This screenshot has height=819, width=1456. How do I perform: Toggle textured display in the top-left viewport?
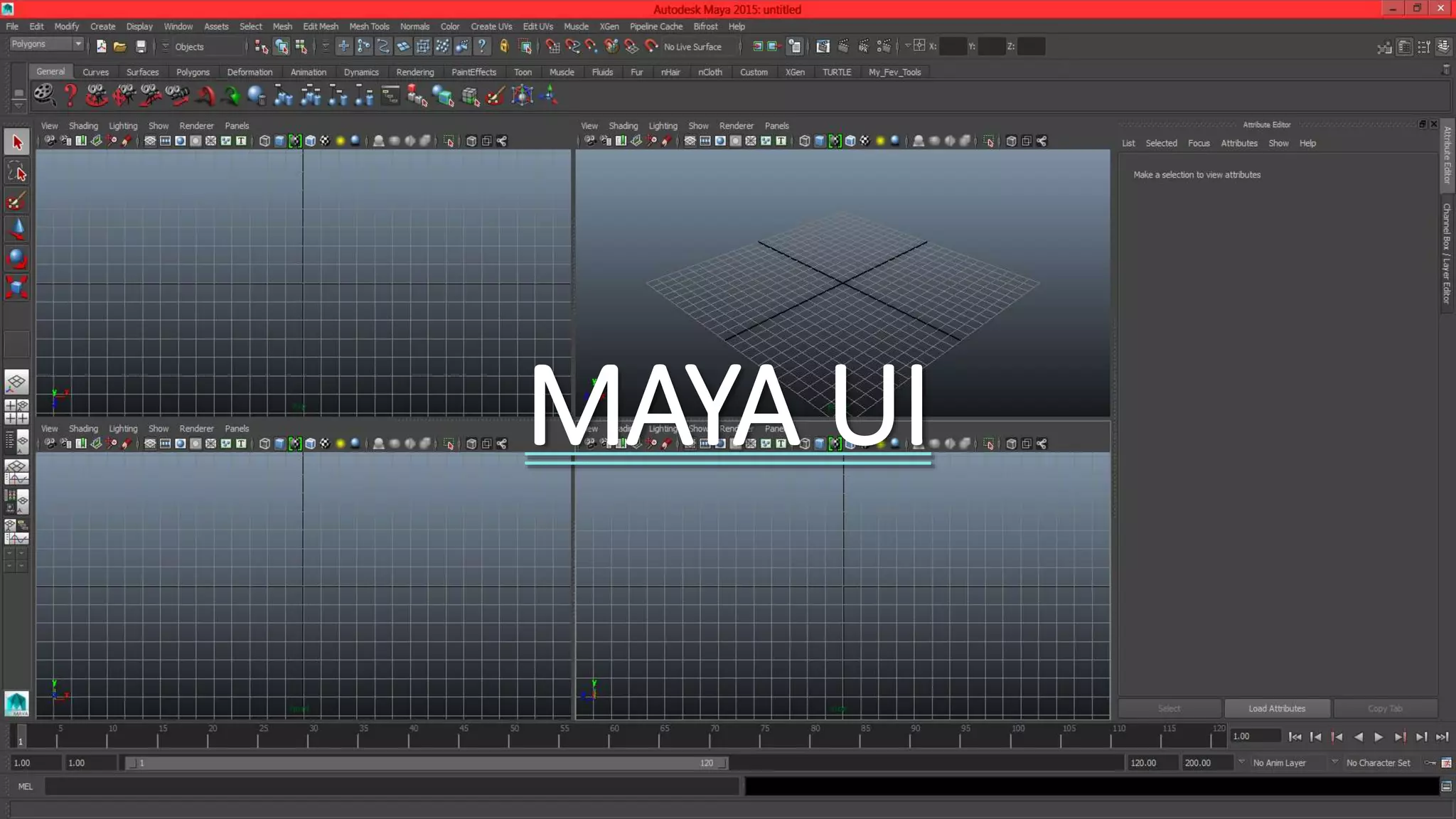pyautogui.click(x=325, y=141)
